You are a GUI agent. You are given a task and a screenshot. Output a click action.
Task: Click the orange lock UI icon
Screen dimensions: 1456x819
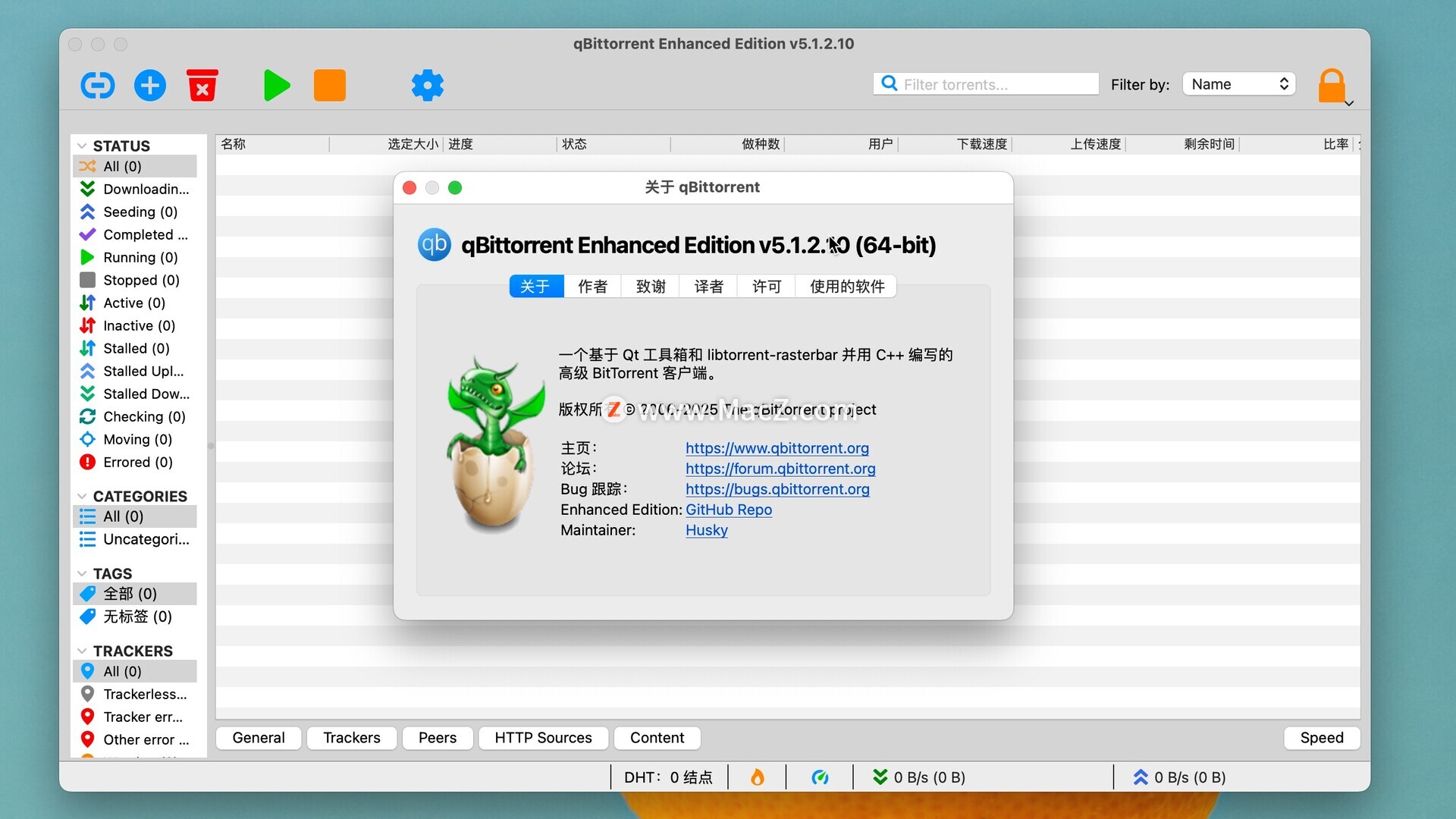coord(1332,85)
